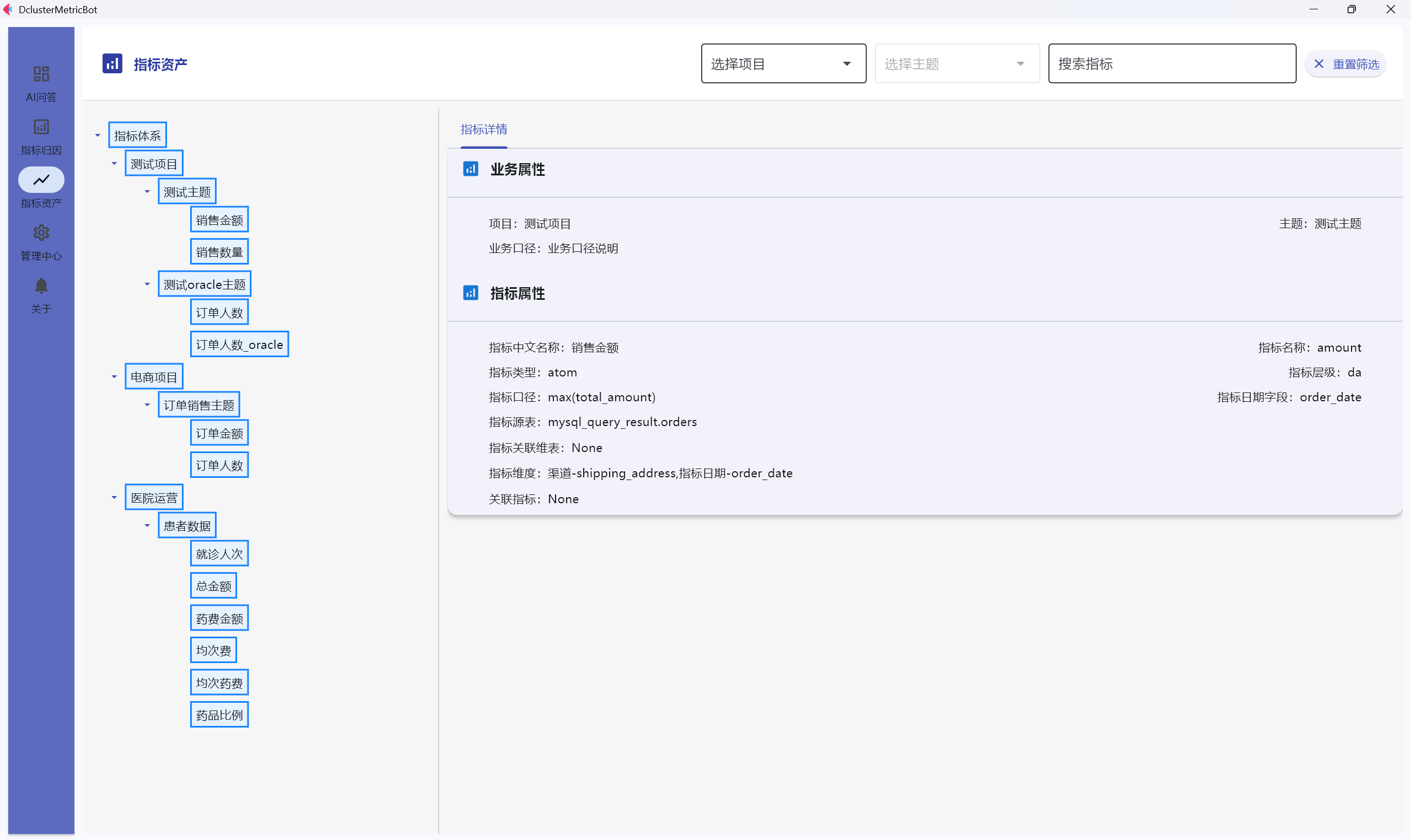Collapse the 医院运营 tree arrow

click(x=114, y=498)
